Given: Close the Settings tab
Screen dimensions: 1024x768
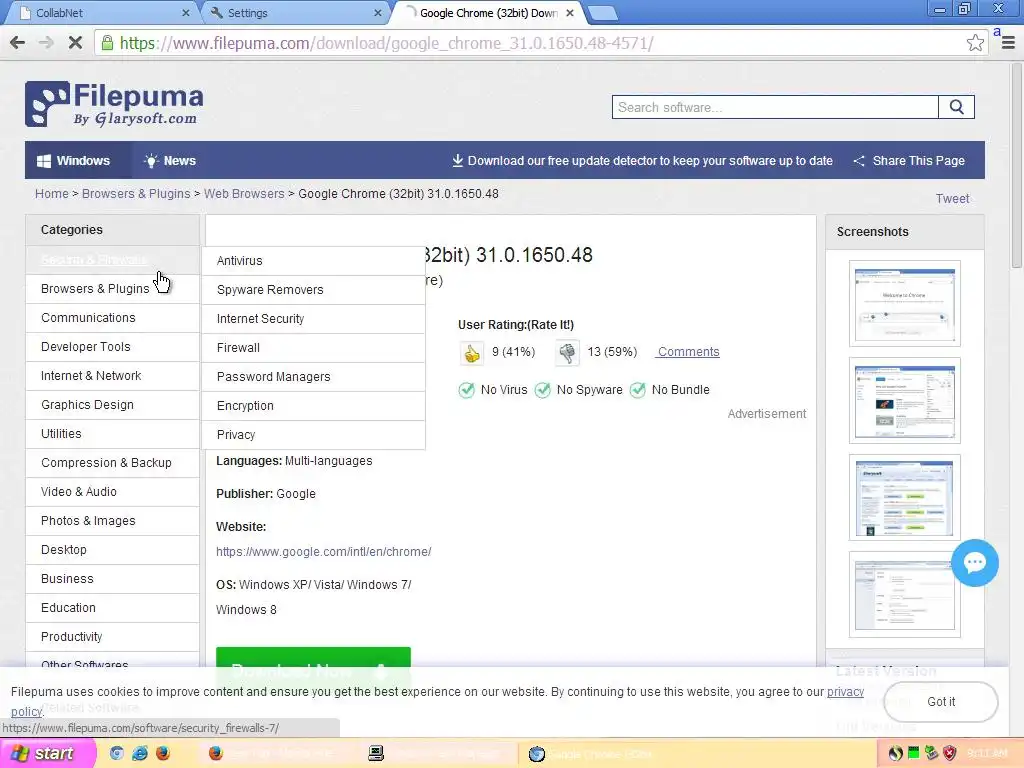Looking at the screenshot, I should click(377, 12).
